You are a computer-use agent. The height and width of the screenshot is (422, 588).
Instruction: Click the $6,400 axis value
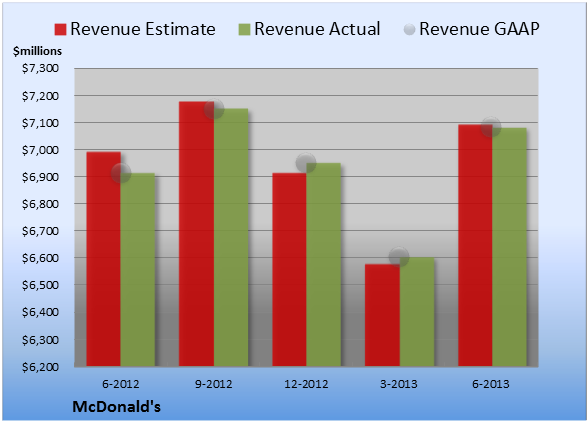[40, 312]
